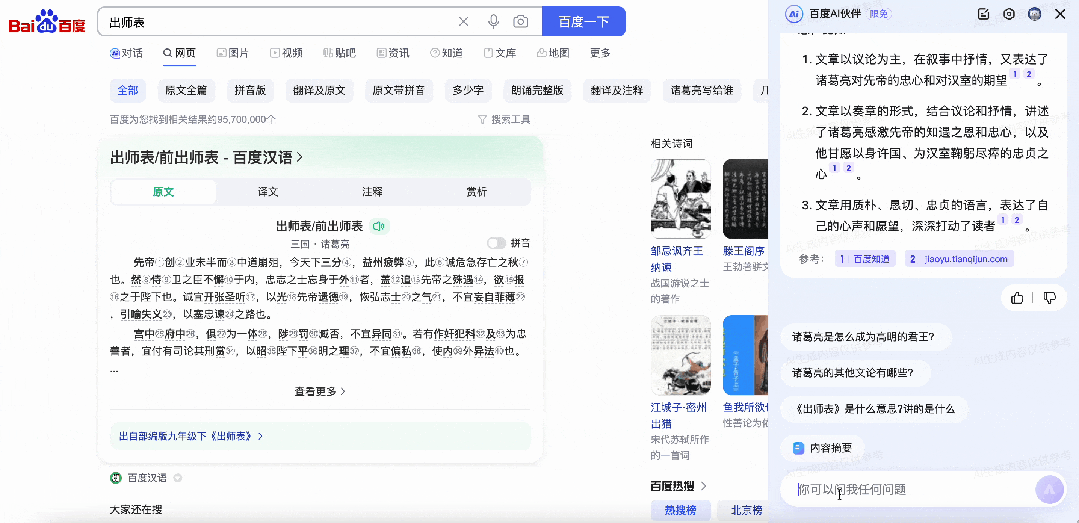Open the 更多 search categories menu
The height and width of the screenshot is (523, 1079).
tap(600, 53)
